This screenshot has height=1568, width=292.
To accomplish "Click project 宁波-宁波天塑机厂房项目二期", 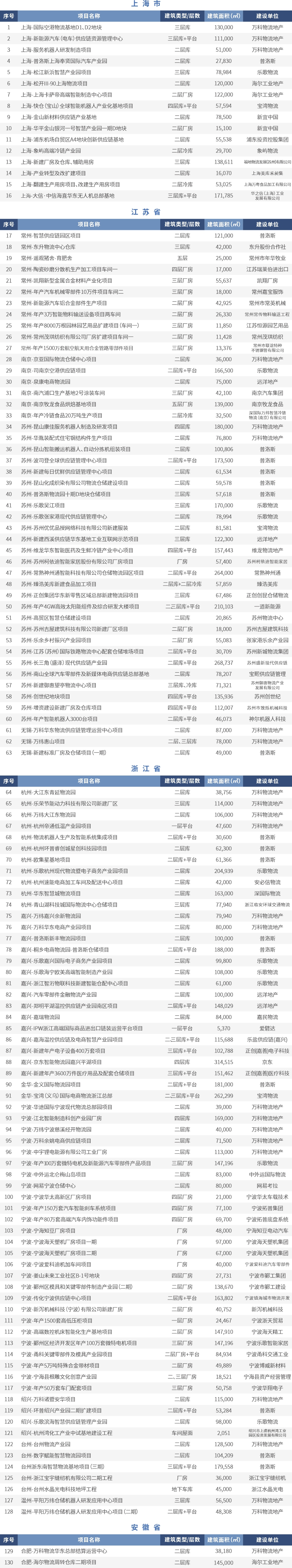I will 59,1253.
